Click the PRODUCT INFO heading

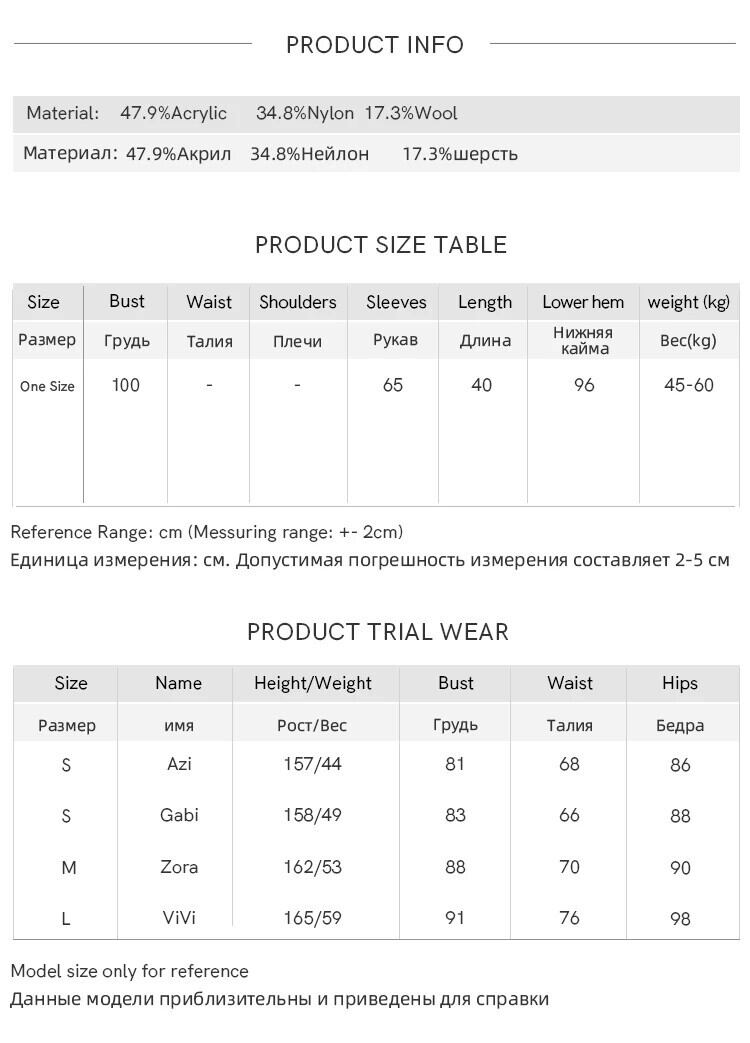375,45
